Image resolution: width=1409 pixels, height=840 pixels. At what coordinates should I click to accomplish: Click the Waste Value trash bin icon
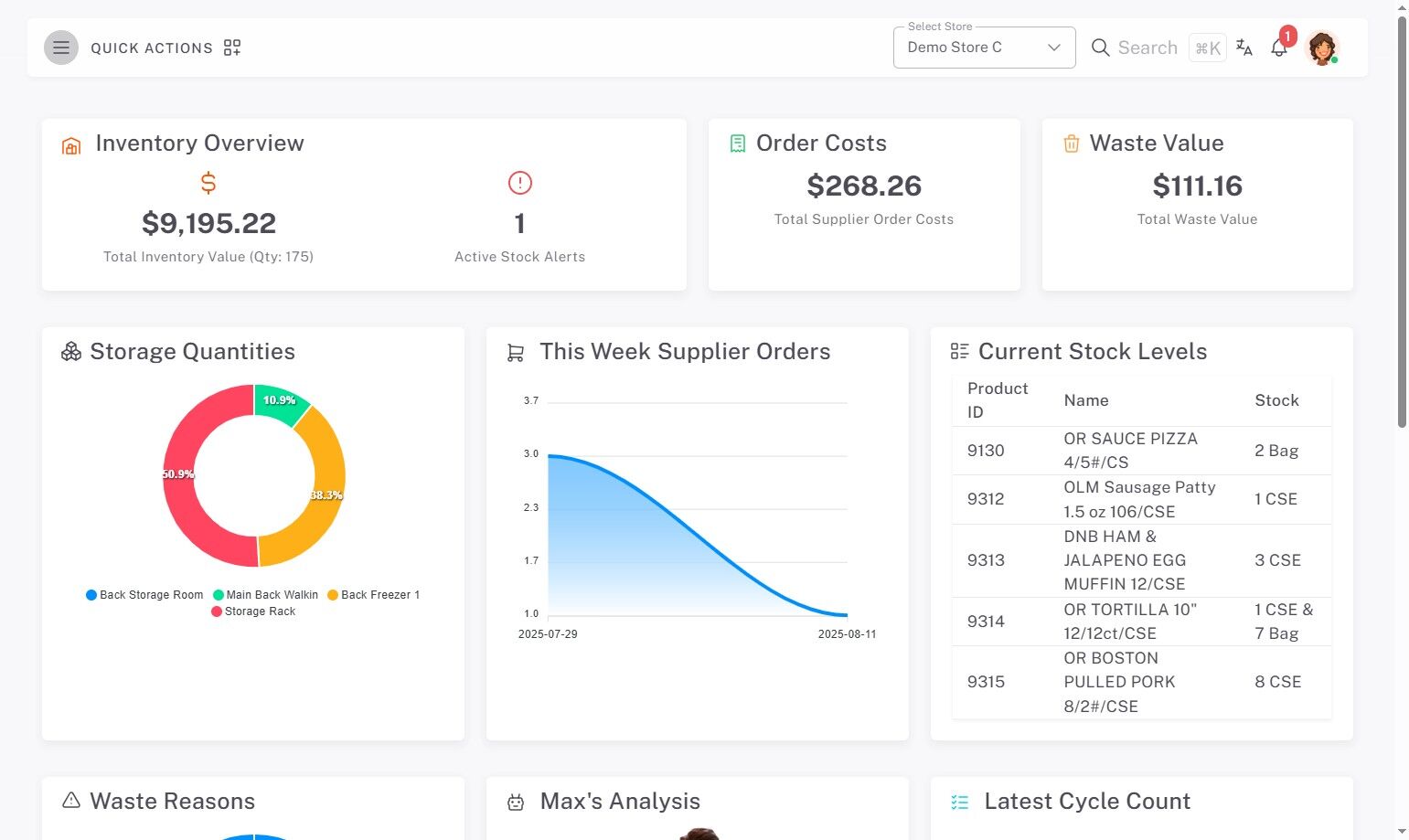[1072, 144]
